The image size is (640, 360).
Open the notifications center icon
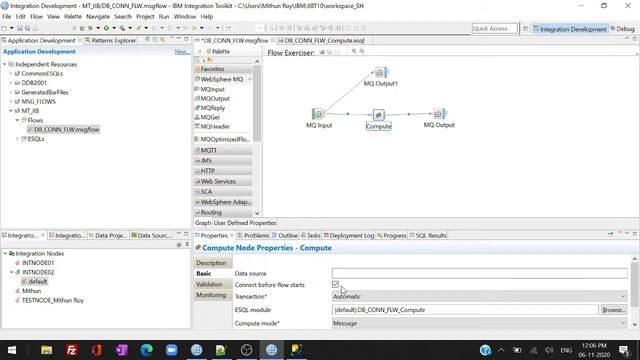click(x=624, y=350)
